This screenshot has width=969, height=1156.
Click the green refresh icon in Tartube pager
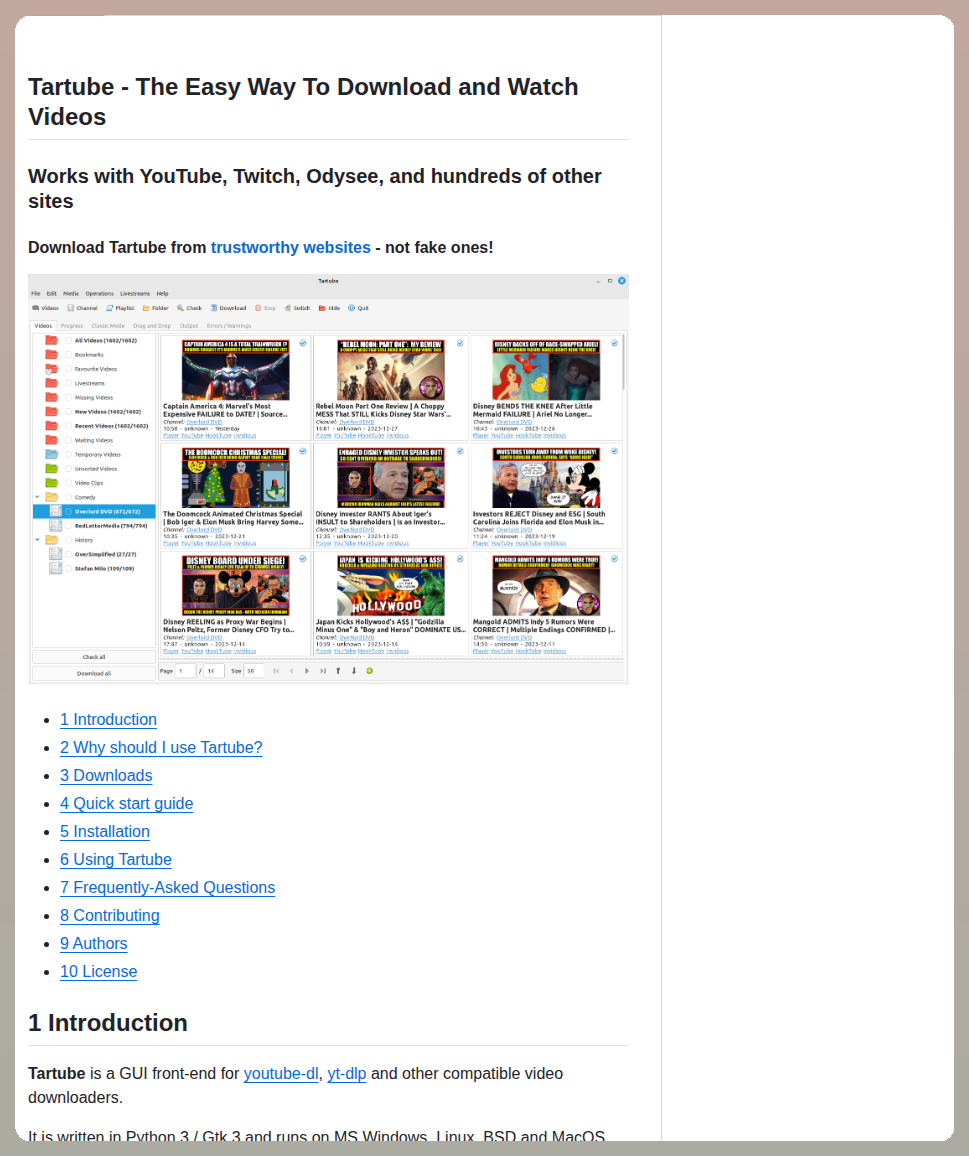pos(369,671)
